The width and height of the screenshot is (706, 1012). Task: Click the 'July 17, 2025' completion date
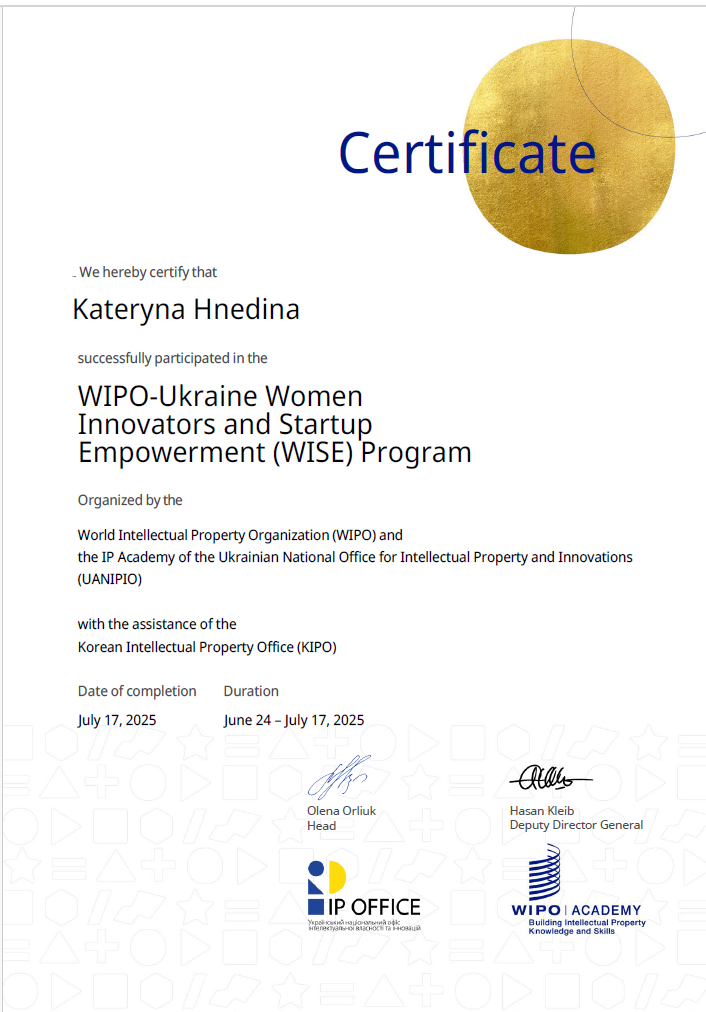(117, 720)
